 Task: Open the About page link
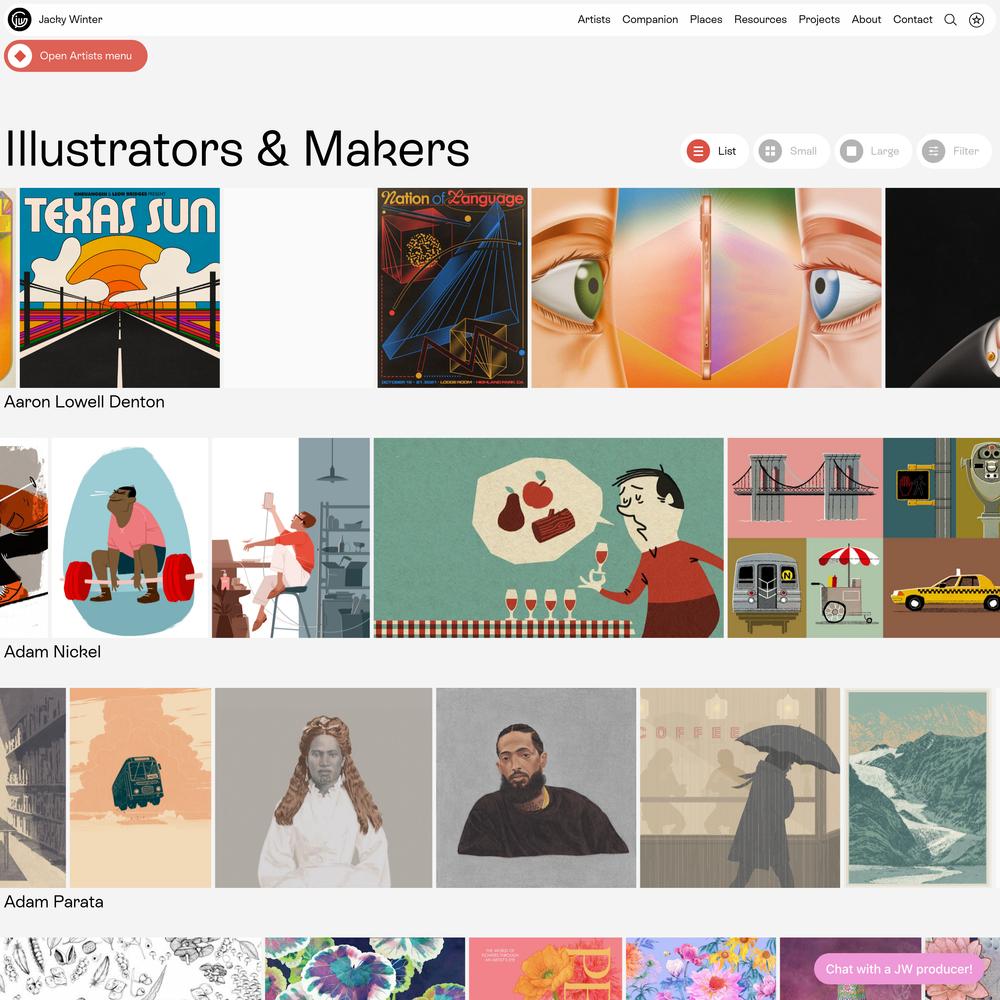click(866, 20)
